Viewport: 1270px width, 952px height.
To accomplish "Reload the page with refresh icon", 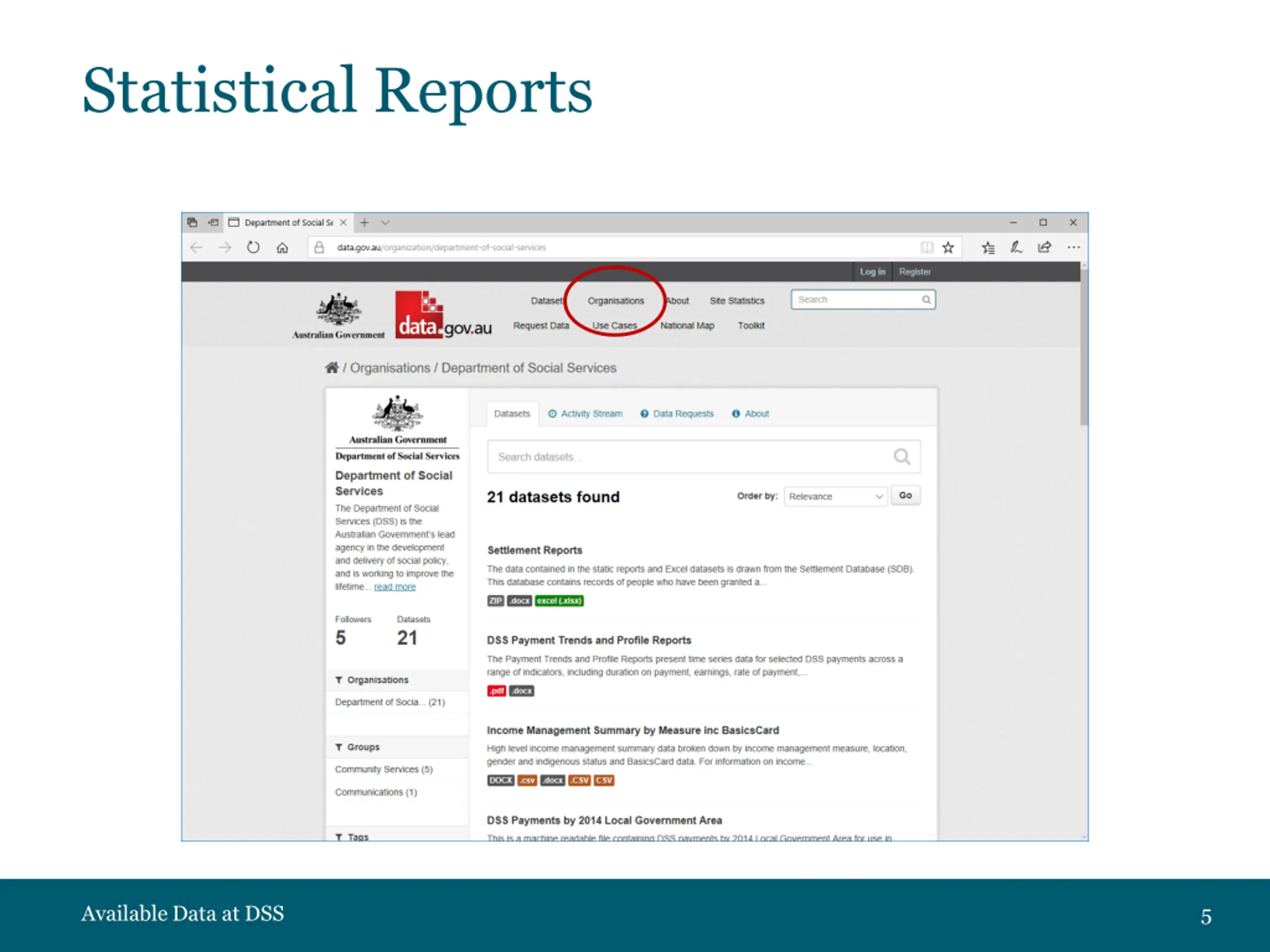I will point(253,247).
